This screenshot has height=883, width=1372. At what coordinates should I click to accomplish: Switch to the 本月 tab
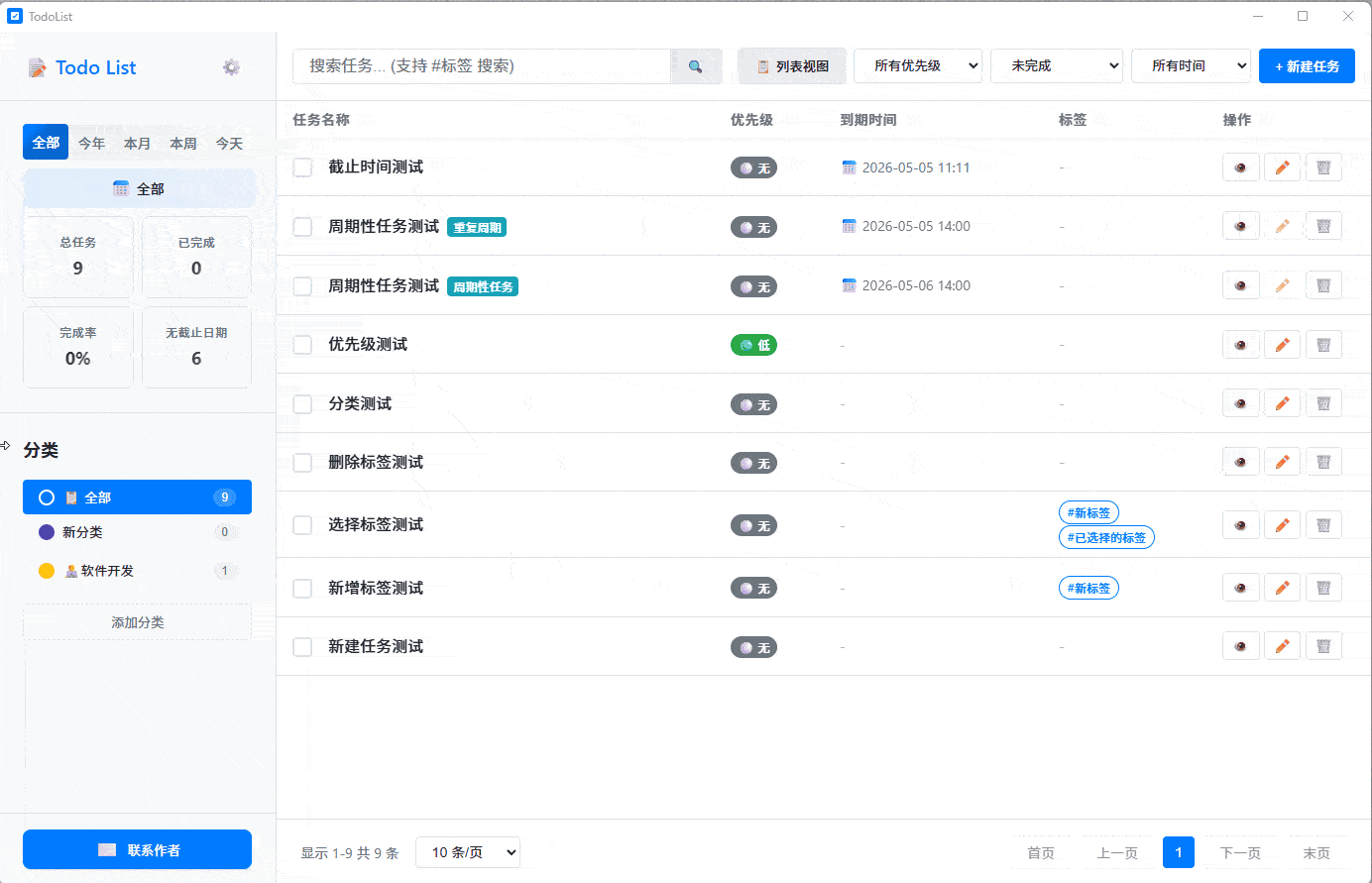(x=138, y=143)
